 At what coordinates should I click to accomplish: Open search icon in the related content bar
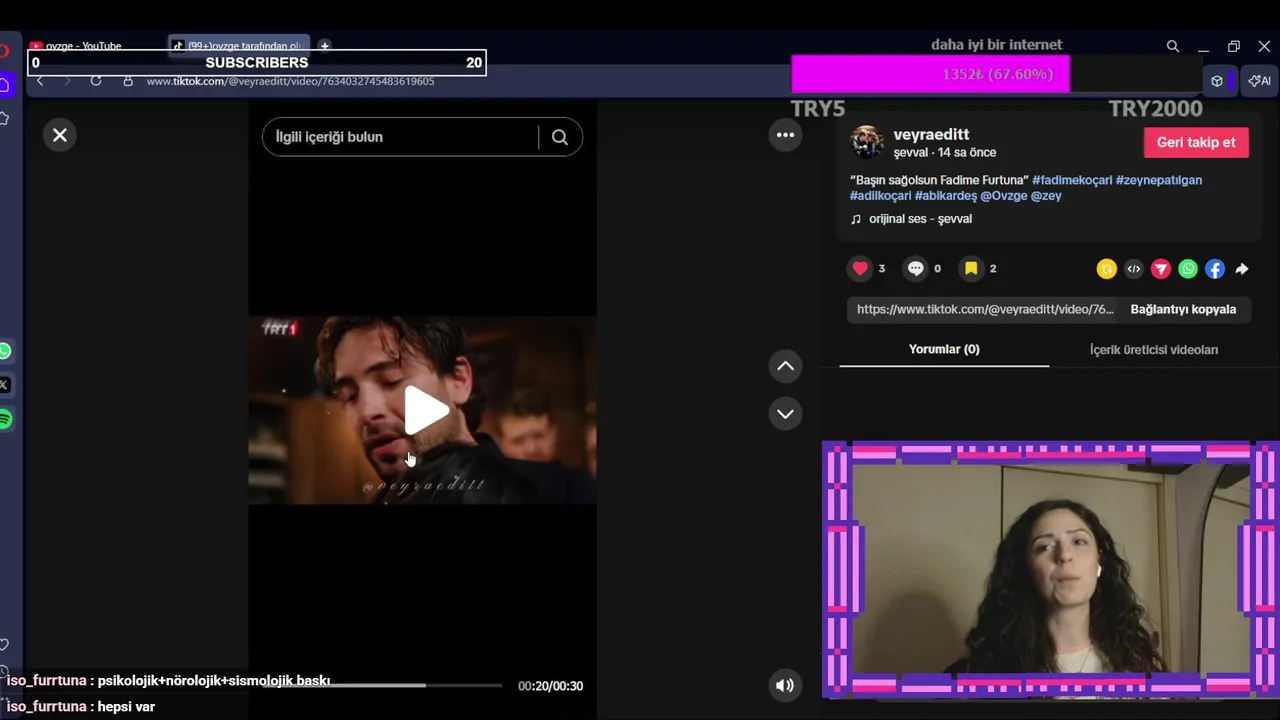coord(560,137)
